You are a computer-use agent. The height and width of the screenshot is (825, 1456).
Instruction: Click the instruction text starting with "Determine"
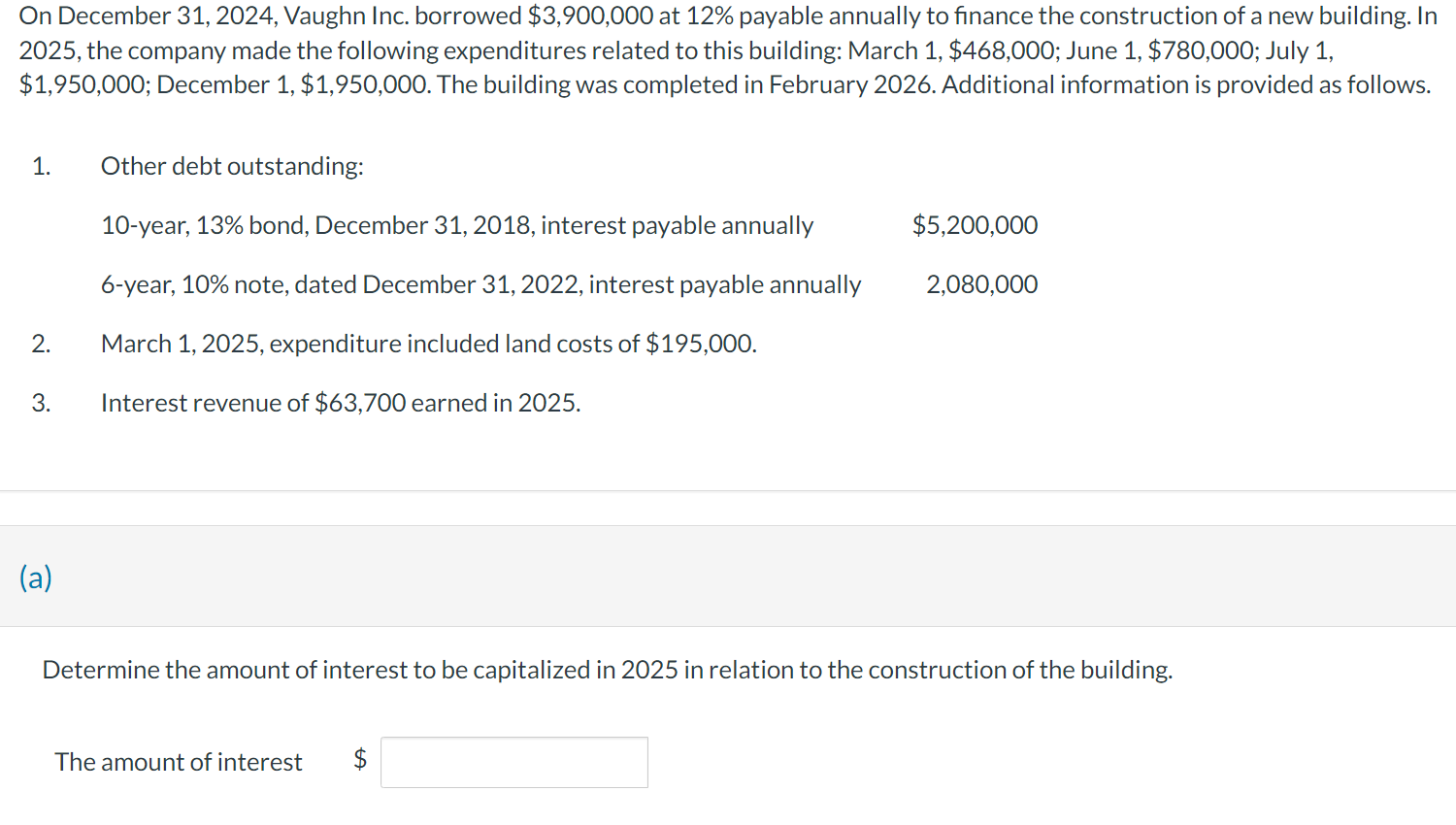click(607, 670)
